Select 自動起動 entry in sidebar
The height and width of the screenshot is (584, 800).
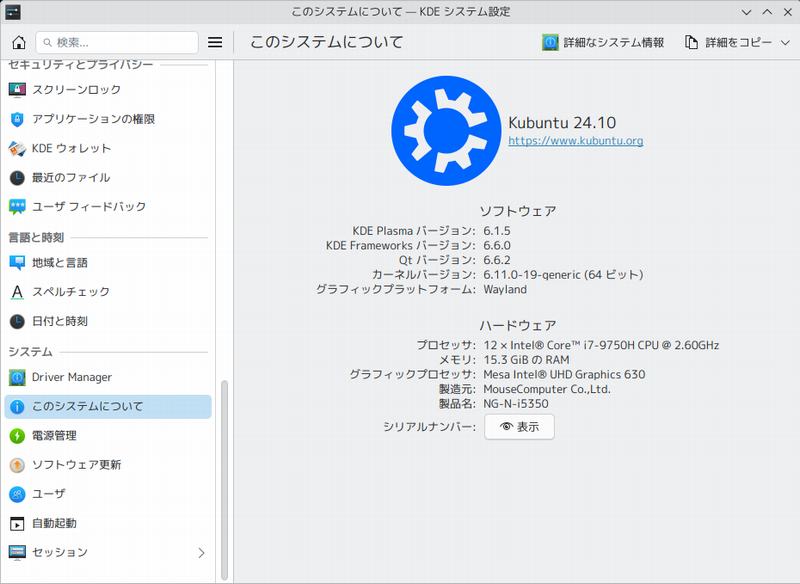click(x=108, y=523)
